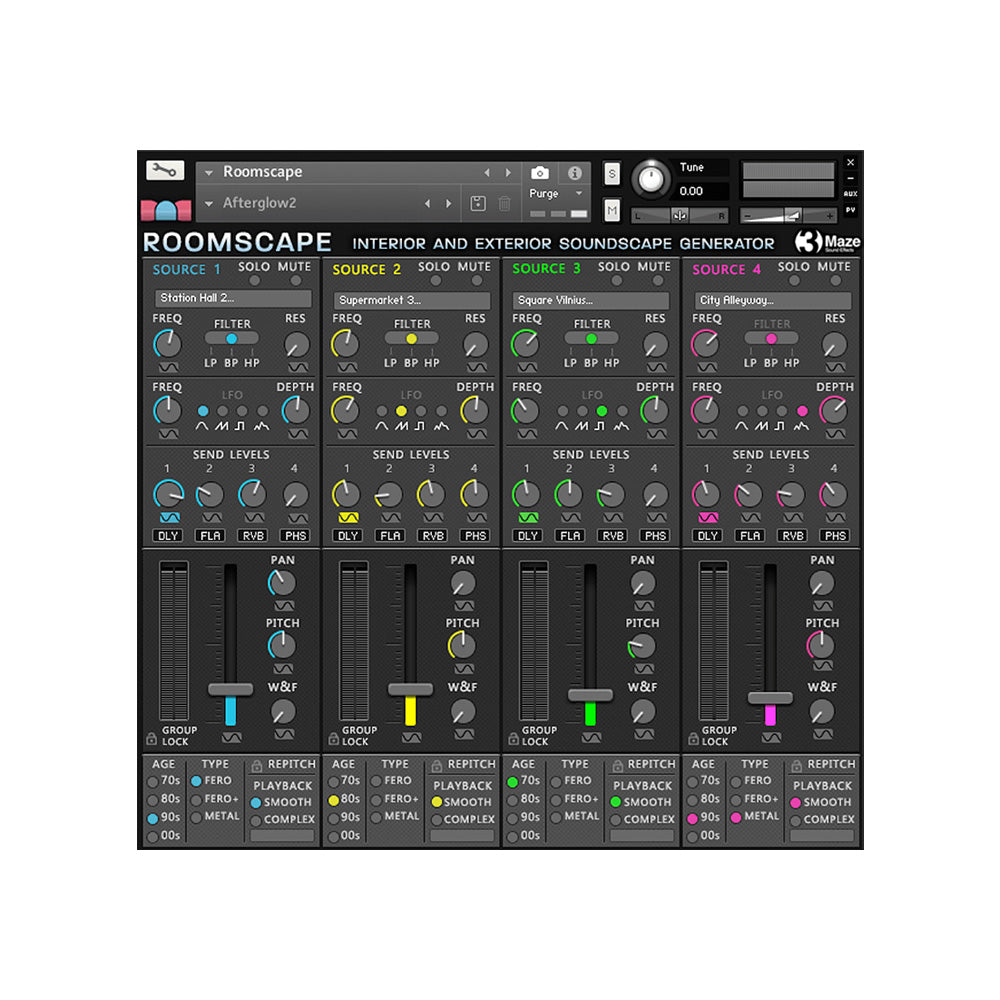The image size is (1000, 1000).
Task: Click the camera snapshot icon
Action: 540,173
